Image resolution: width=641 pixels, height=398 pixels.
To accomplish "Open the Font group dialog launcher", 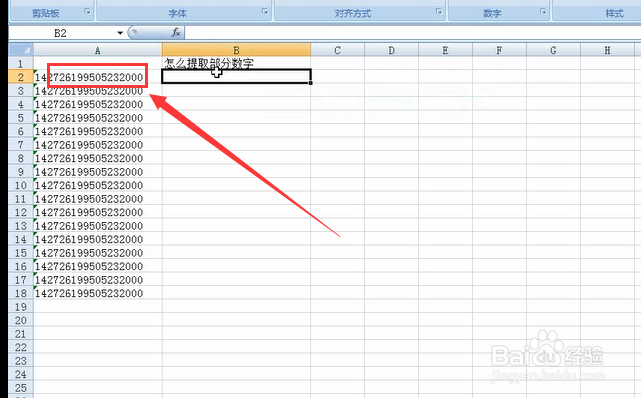I will (x=265, y=12).
